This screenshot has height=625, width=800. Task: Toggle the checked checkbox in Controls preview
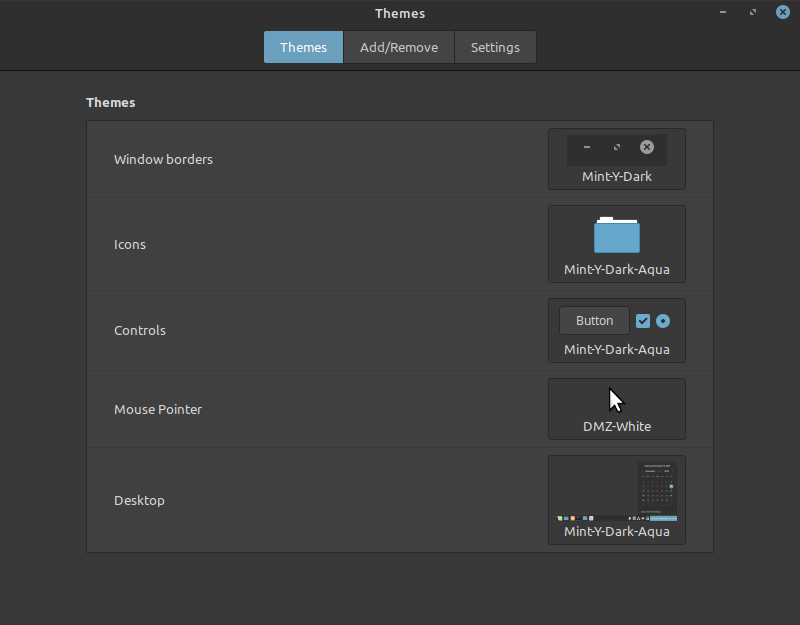643,321
